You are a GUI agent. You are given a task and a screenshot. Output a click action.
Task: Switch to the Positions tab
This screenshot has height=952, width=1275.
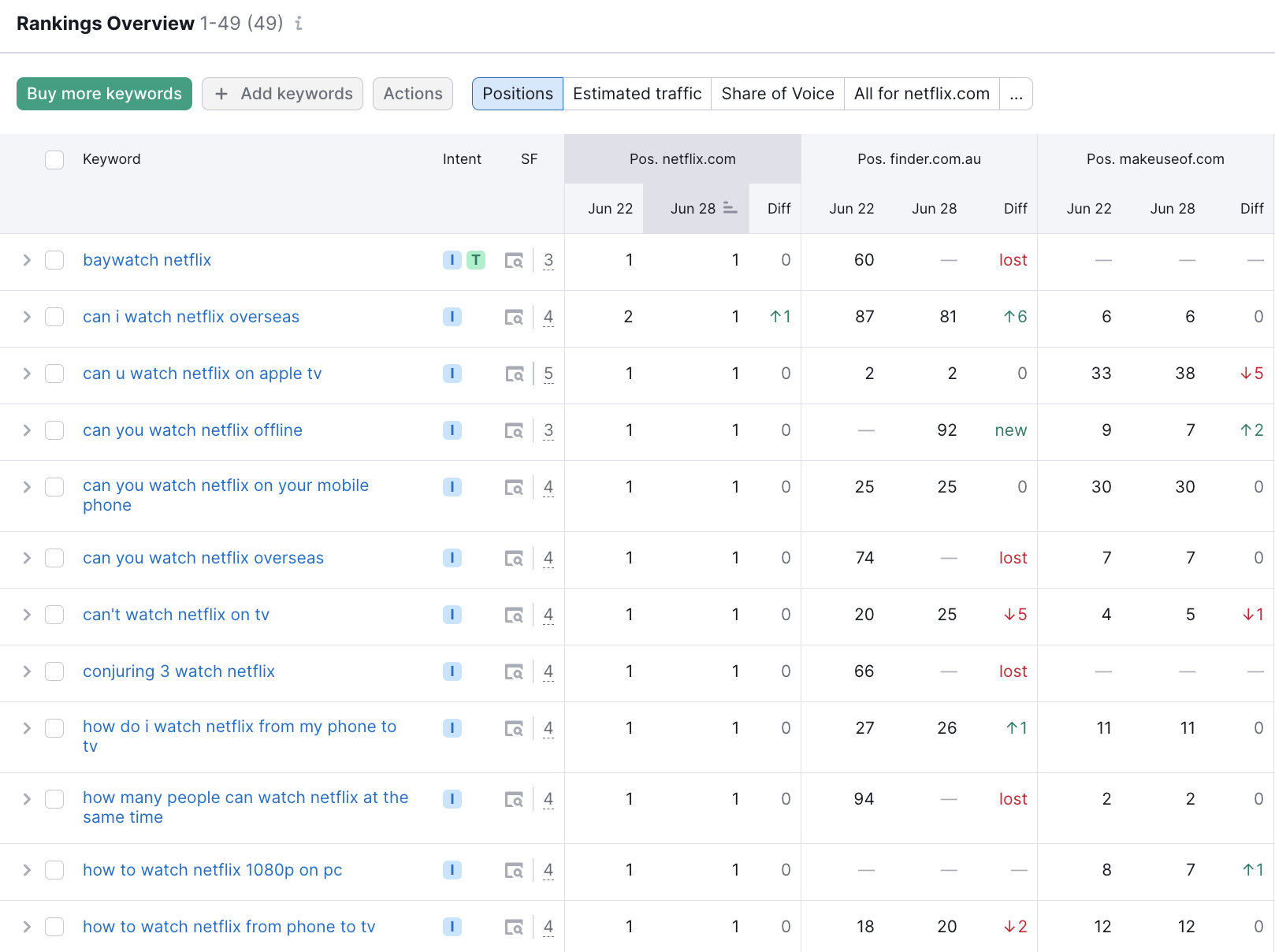click(518, 94)
